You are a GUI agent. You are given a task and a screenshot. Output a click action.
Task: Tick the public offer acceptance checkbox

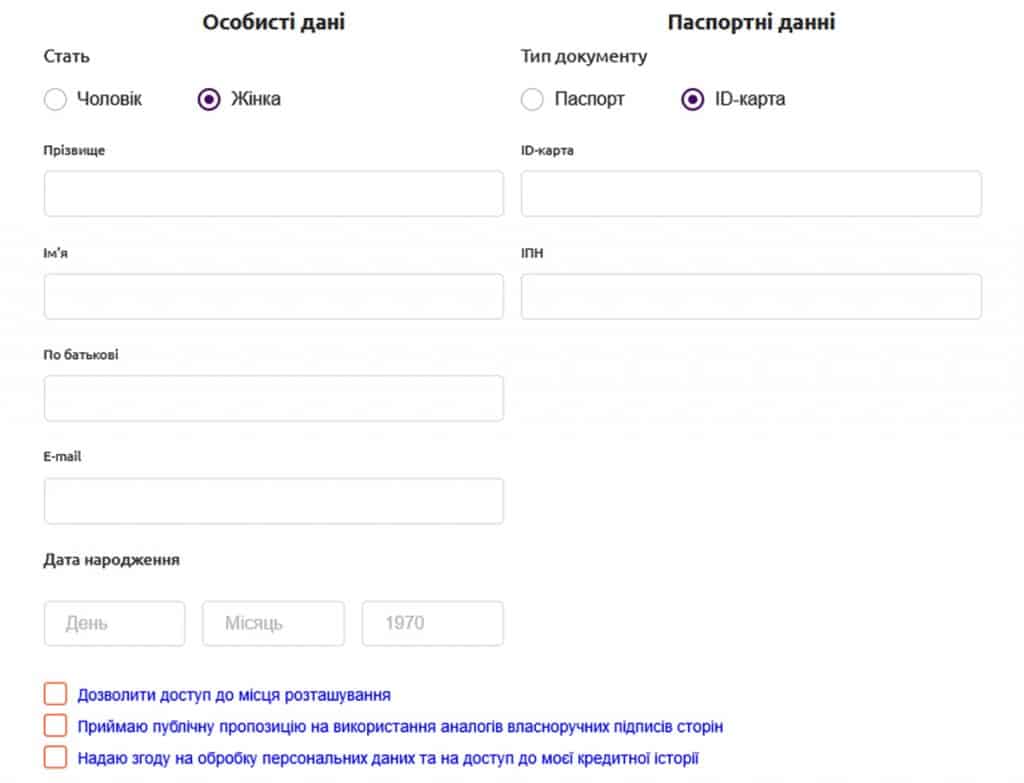tap(56, 725)
